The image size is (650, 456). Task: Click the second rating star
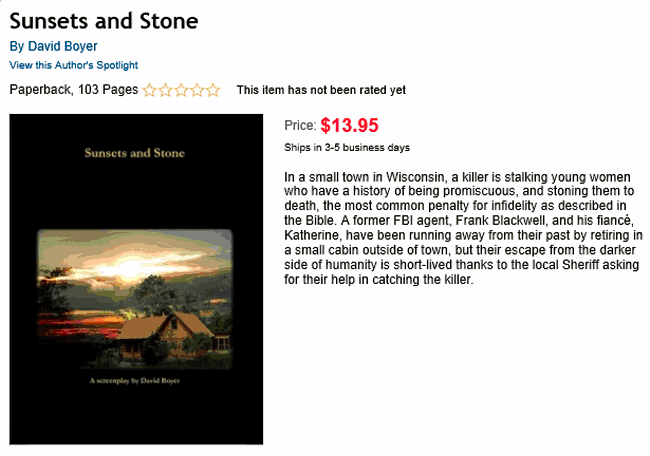coord(165,90)
